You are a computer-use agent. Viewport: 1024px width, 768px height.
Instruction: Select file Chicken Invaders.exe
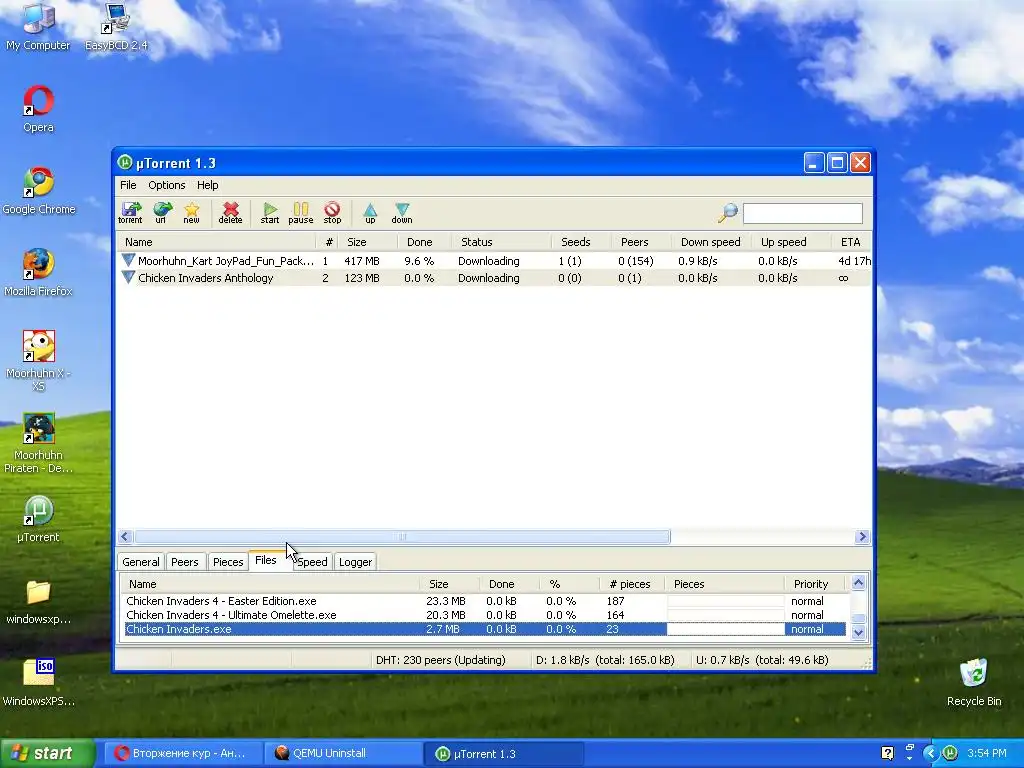(485, 630)
